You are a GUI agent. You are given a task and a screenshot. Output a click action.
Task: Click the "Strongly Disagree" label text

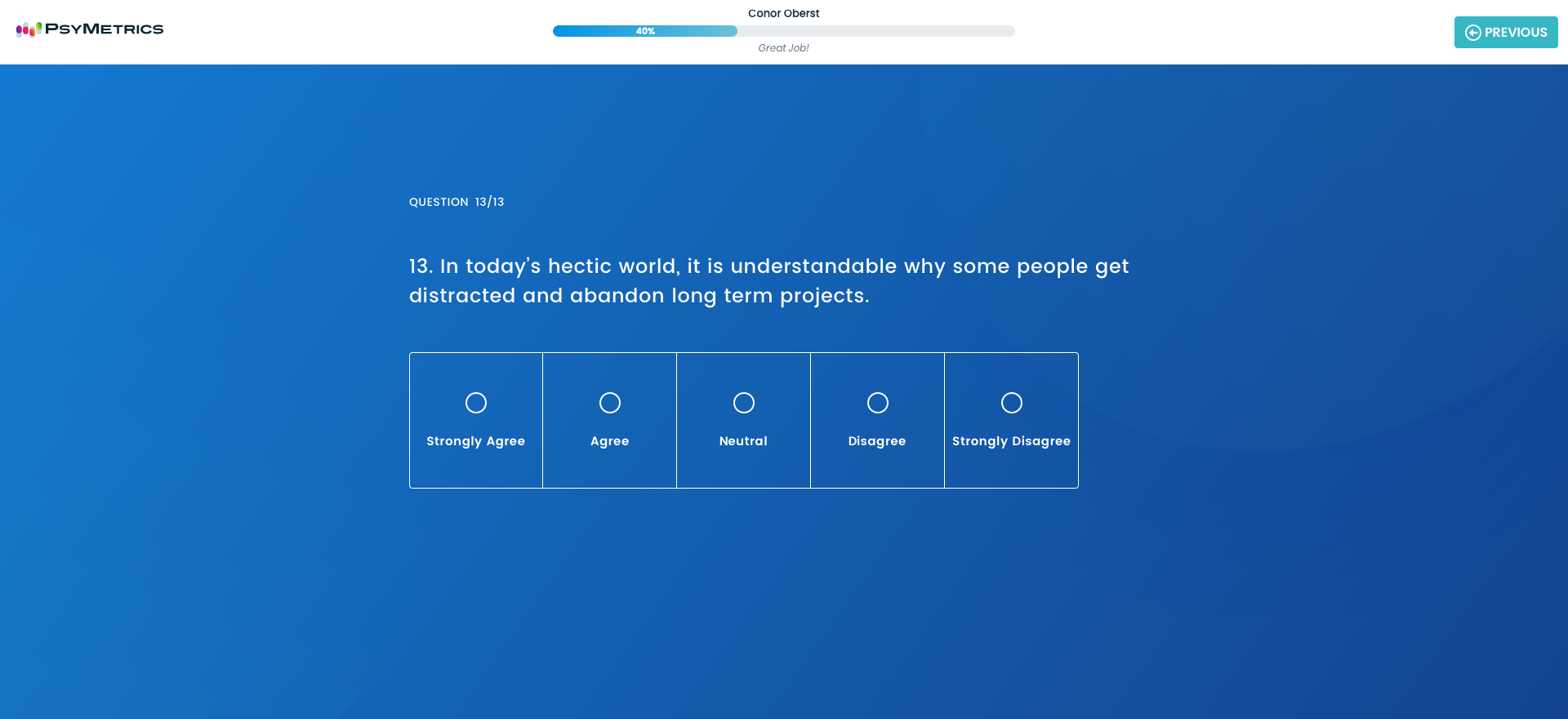coord(1011,441)
